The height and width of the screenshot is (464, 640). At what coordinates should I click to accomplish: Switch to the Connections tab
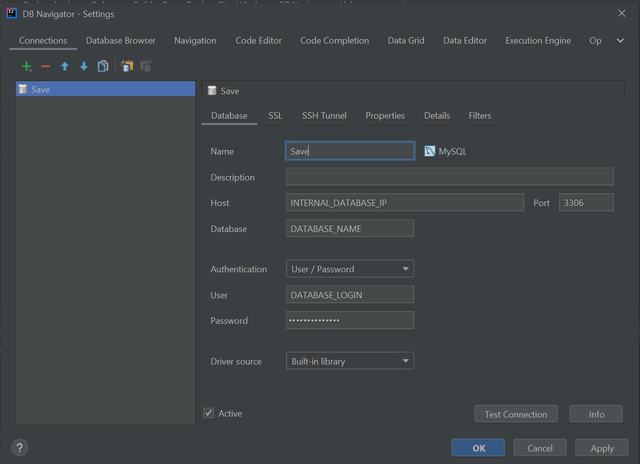coord(43,40)
